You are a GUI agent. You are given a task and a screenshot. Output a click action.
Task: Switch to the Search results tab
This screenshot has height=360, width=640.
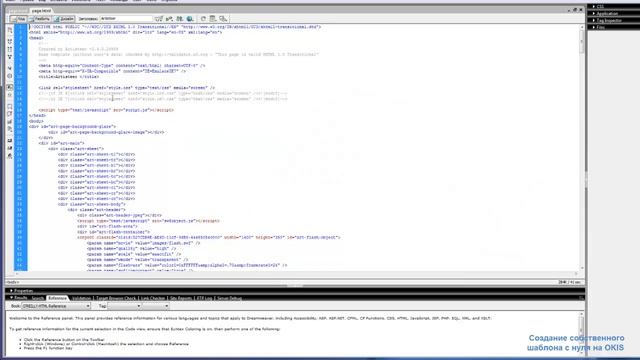37,298
